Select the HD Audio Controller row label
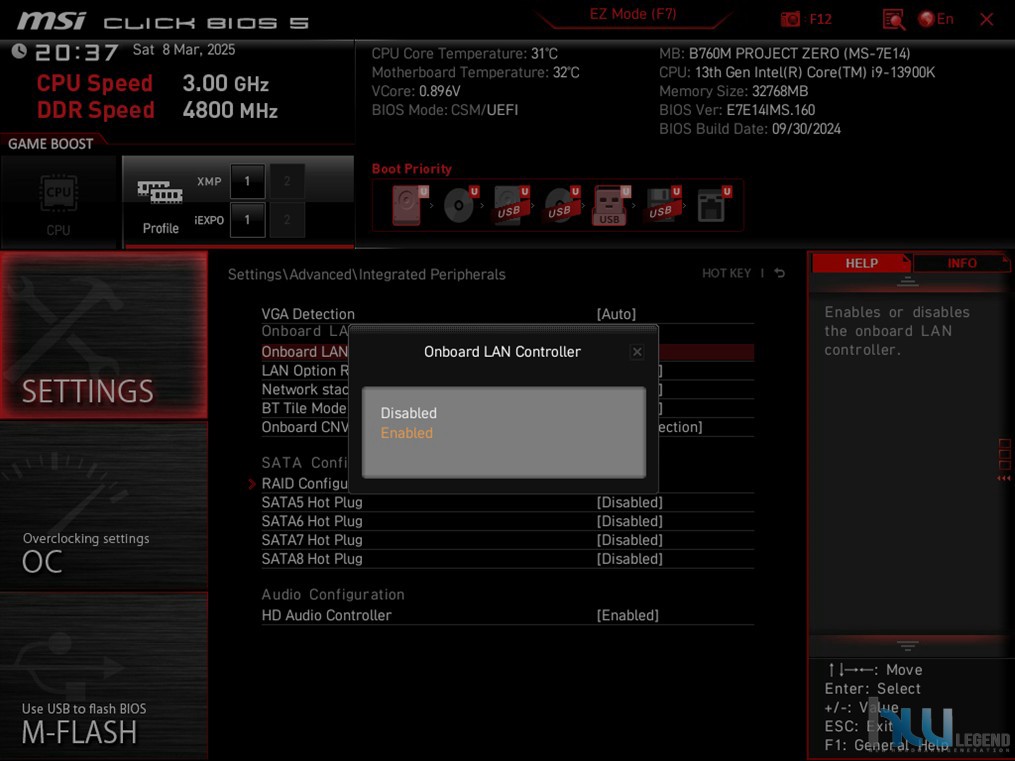The height and width of the screenshot is (761, 1015). tap(326, 615)
